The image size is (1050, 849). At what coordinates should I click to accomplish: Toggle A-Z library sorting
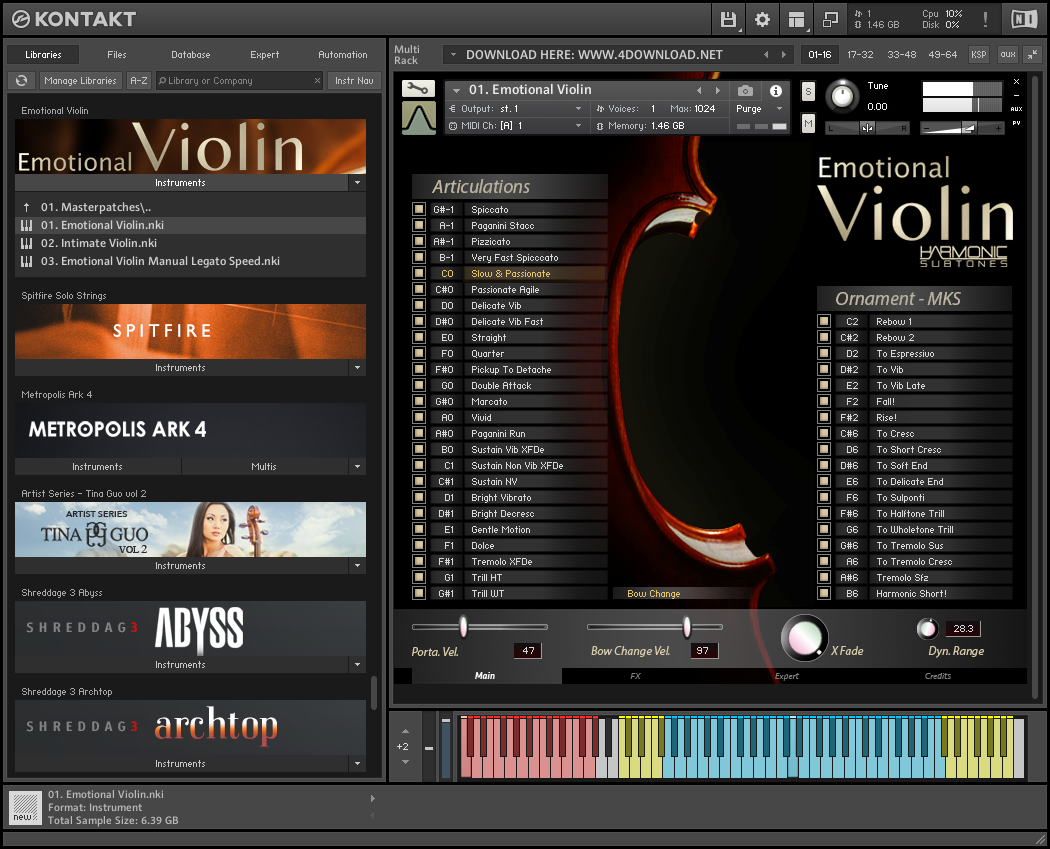[x=139, y=80]
